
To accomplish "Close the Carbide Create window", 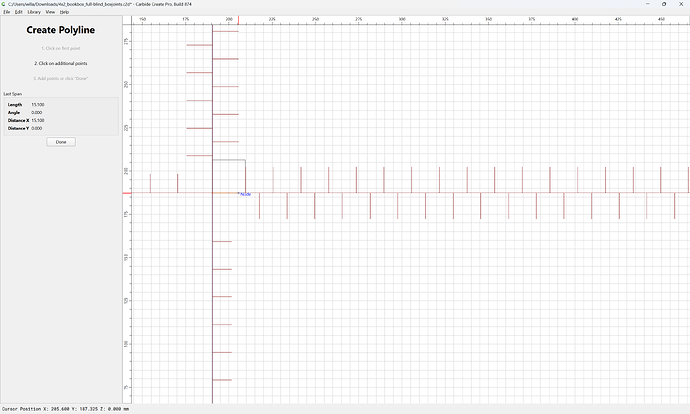I will point(681,4).
